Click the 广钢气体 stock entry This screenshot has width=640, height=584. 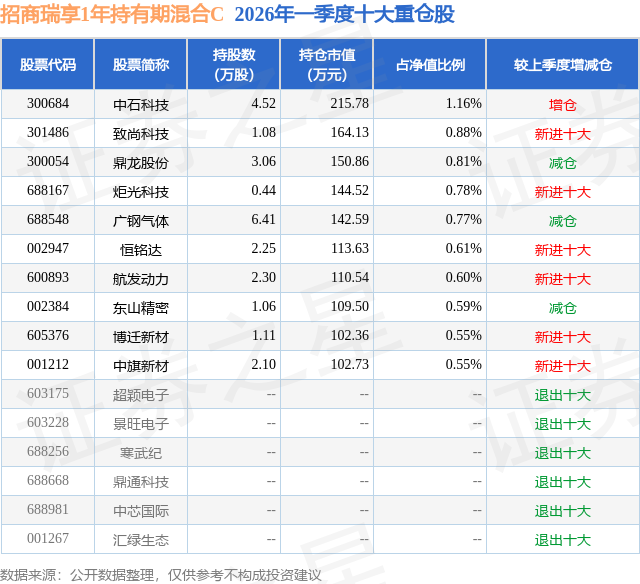pos(141,221)
